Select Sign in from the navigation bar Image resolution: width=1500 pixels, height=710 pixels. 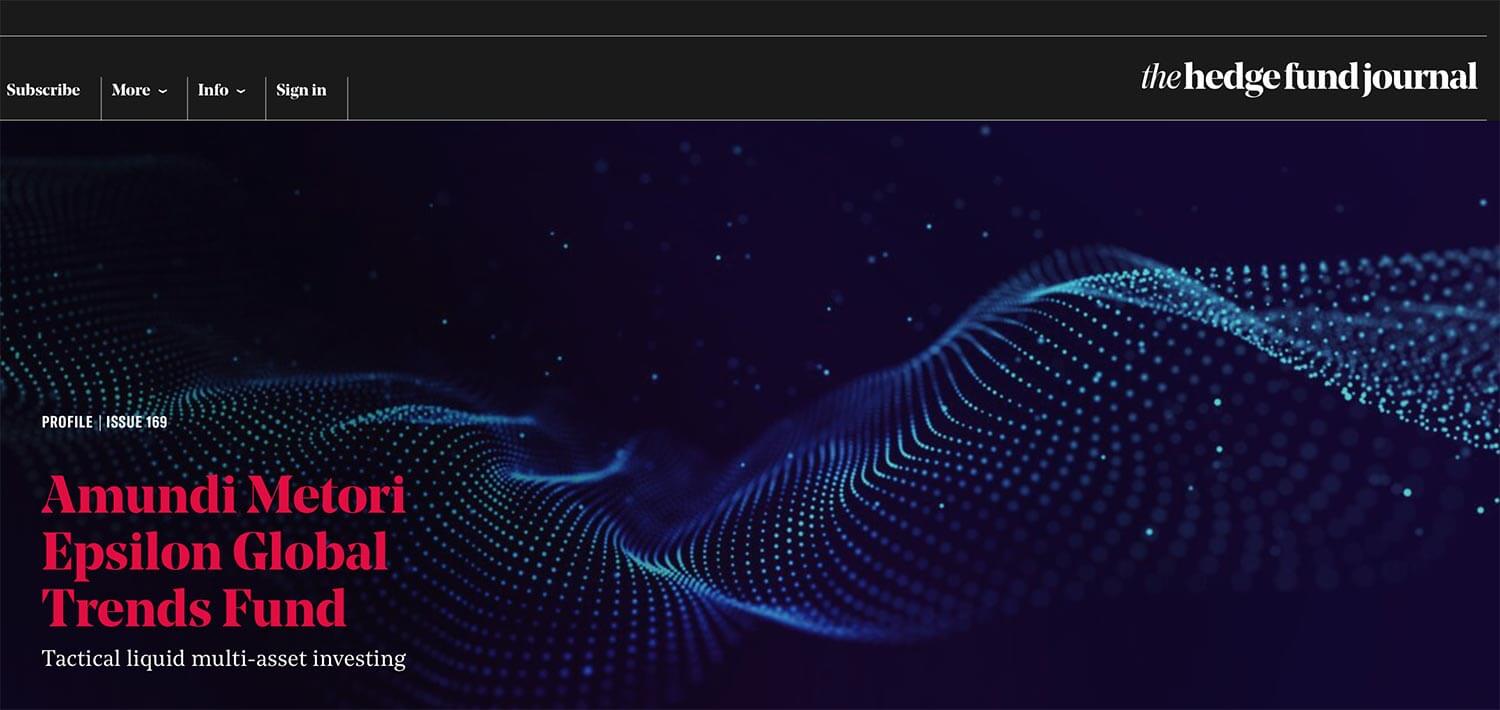[x=301, y=90]
